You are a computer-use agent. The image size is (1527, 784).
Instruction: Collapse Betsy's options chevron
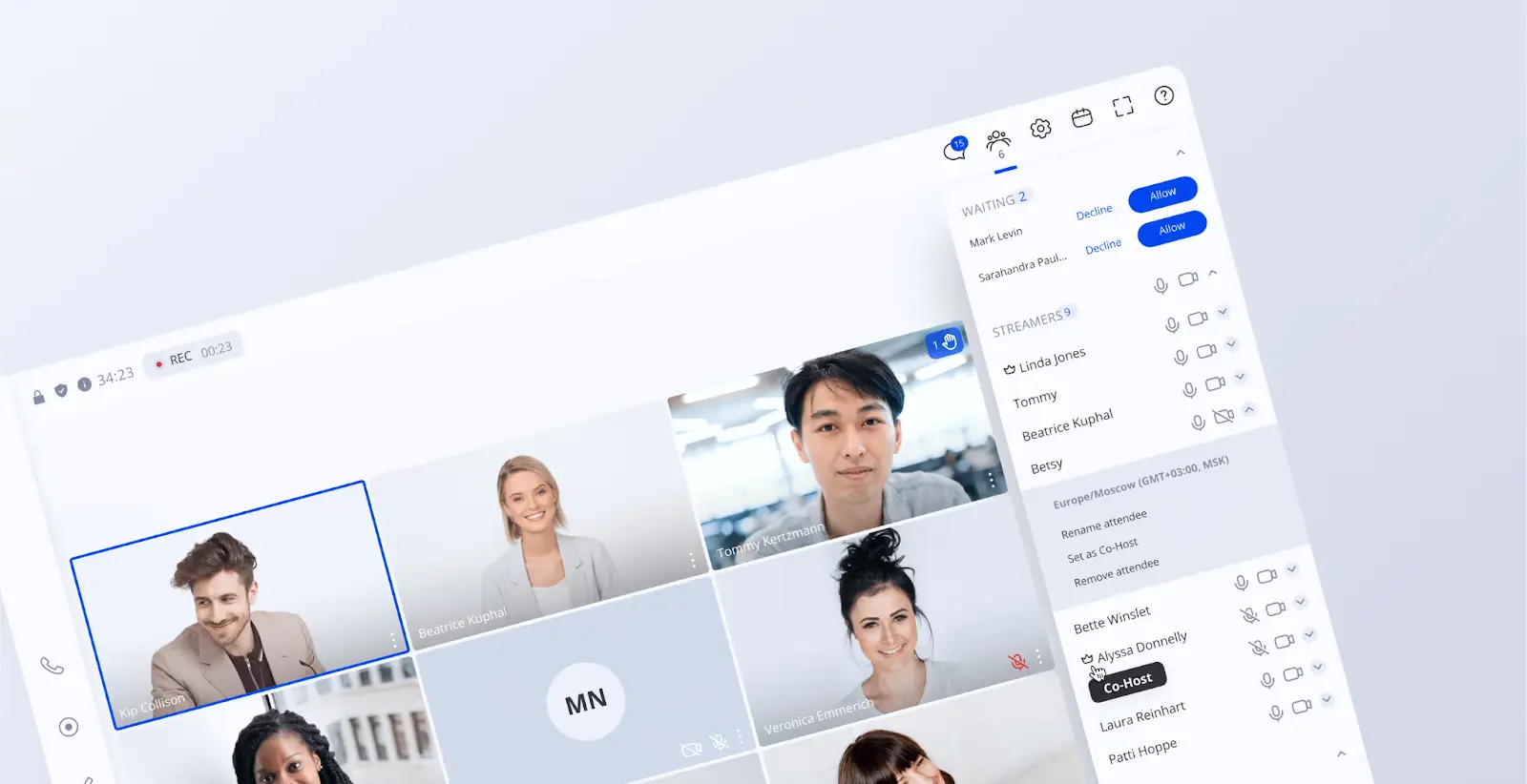coord(1248,408)
